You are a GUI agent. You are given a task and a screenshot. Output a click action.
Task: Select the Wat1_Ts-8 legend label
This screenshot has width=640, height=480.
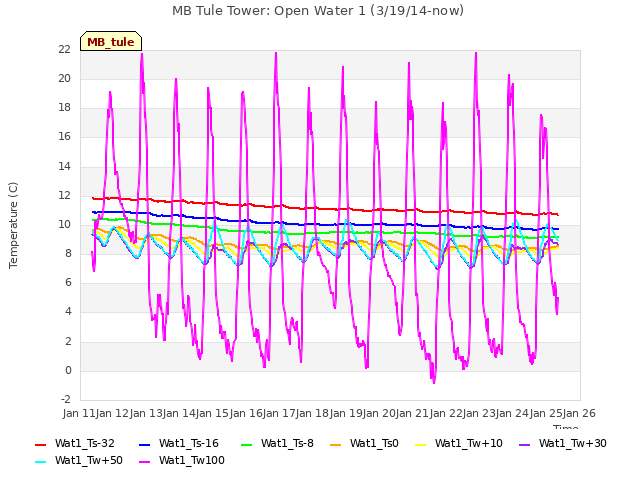[x=287, y=444]
